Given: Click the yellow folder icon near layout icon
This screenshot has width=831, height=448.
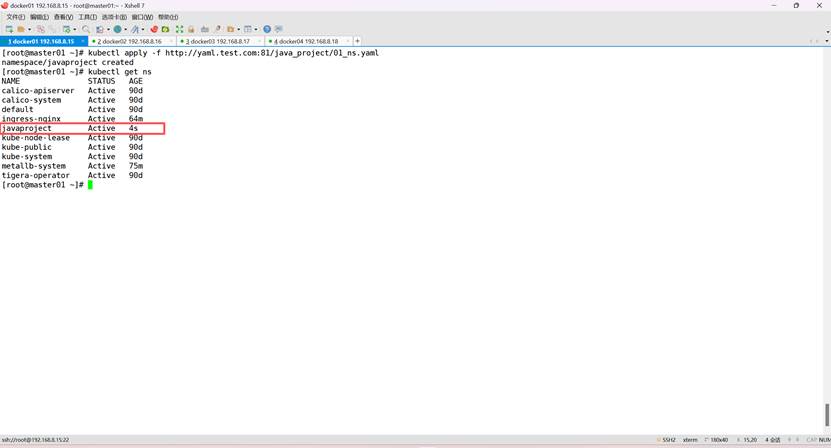Looking at the screenshot, I should coord(231,29).
